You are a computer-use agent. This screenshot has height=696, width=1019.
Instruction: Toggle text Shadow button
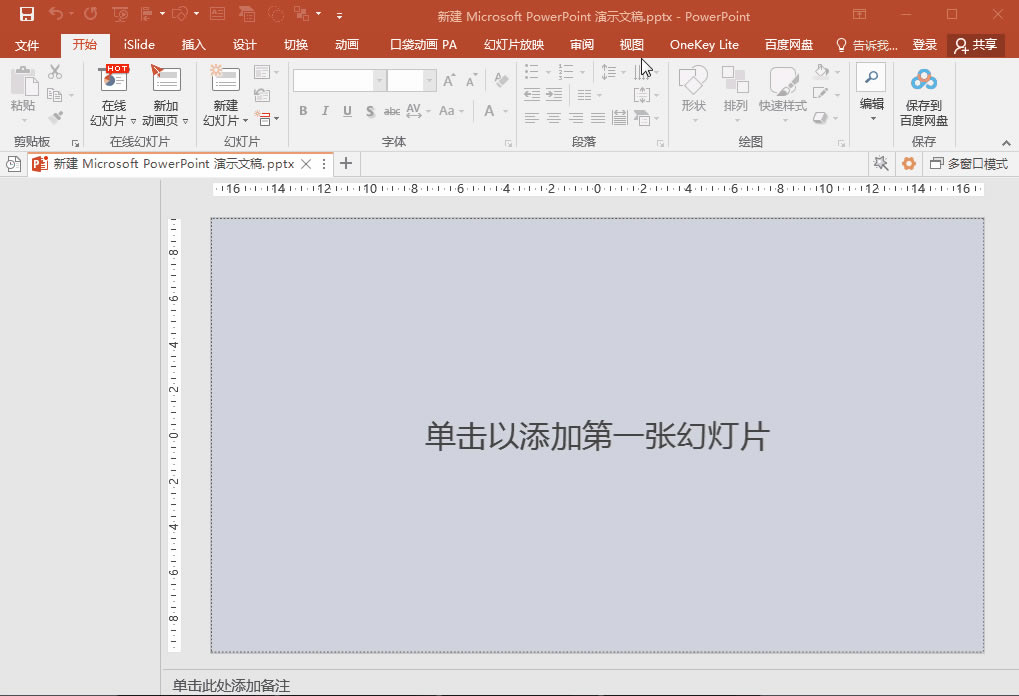[x=370, y=111]
